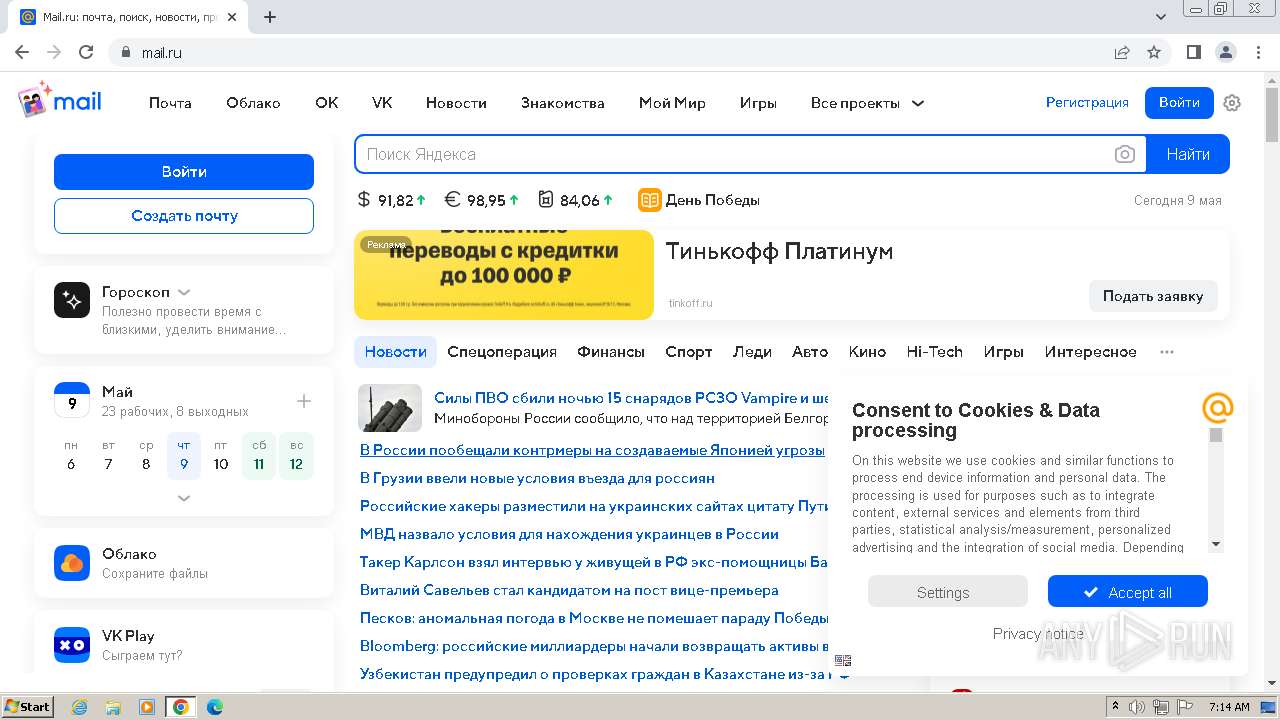Open Chrome three-dot menu
1280x720 pixels.
tap(1258, 52)
